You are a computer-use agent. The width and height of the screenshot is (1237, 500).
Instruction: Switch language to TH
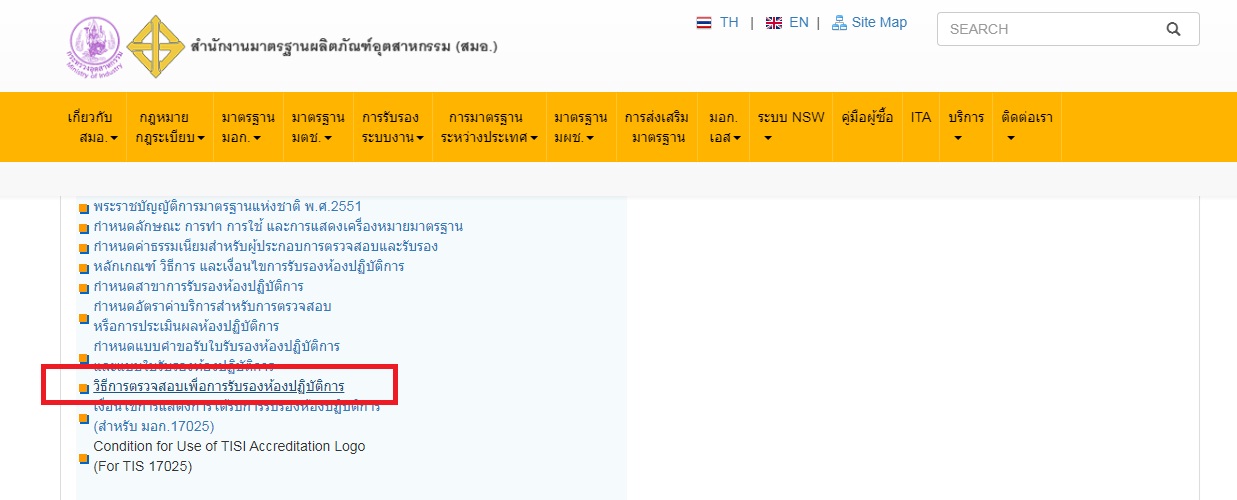[x=729, y=22]
